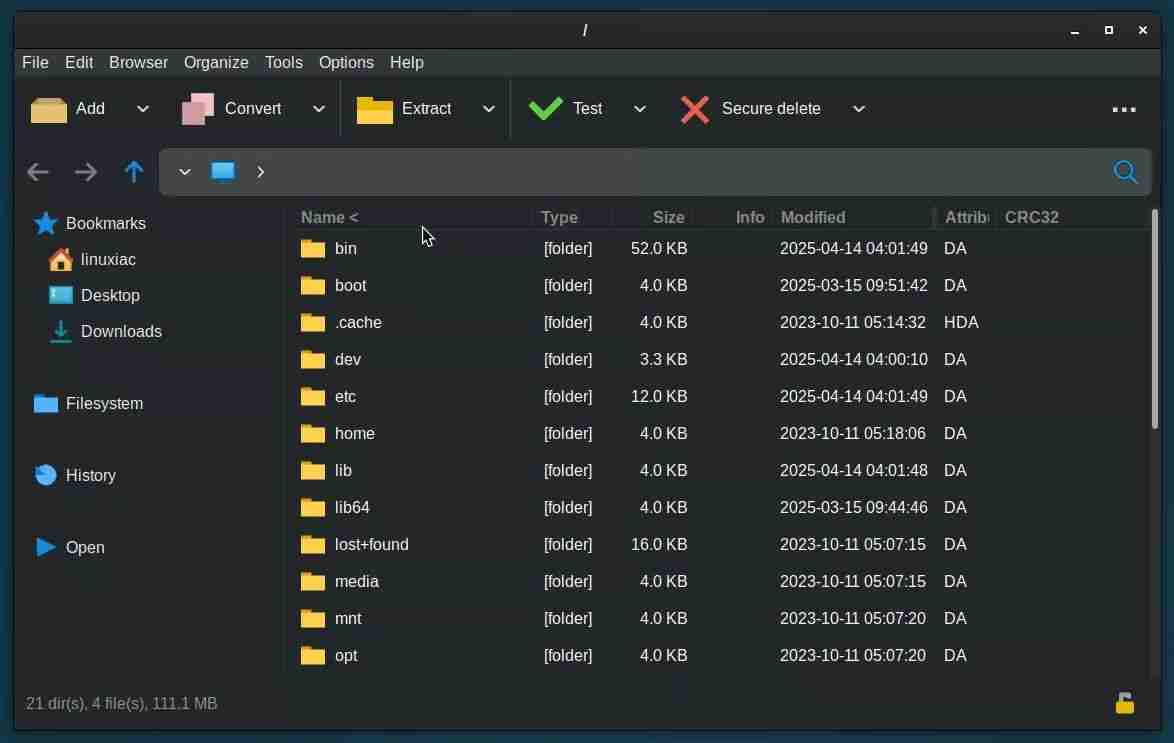Open the Tools menu
Viewport: 1174px width, 743px height.
click(283, 62)
